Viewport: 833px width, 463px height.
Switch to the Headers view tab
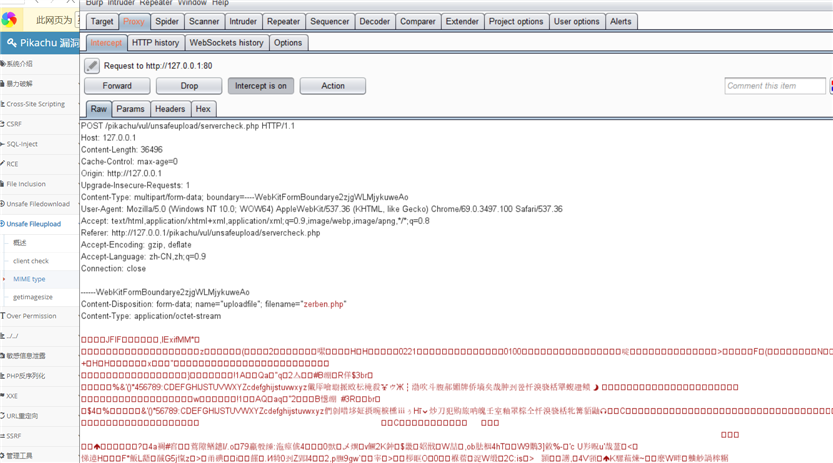click(170, 108)
